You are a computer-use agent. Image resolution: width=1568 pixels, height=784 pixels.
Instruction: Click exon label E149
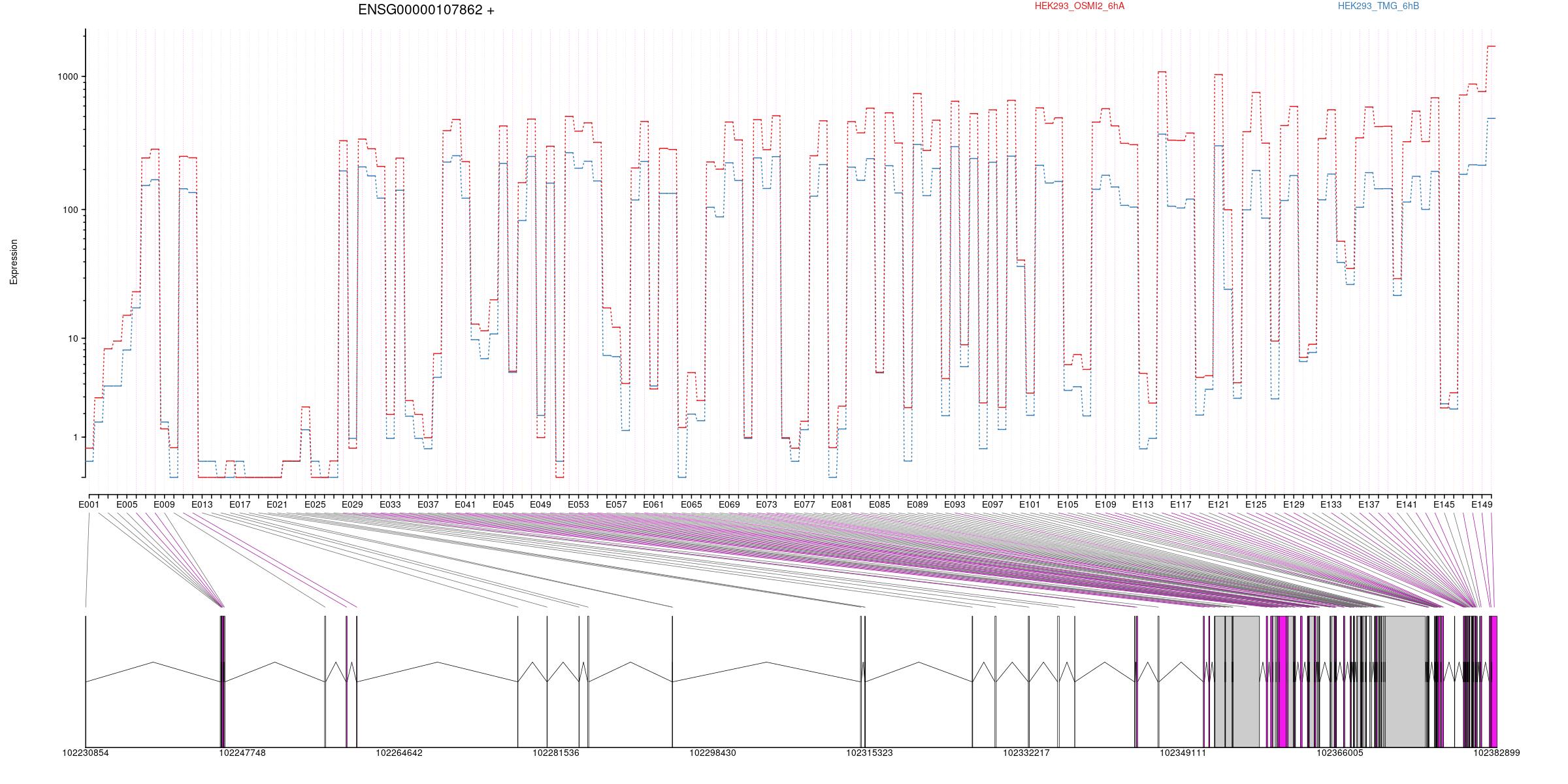(x=1482, y=505)
